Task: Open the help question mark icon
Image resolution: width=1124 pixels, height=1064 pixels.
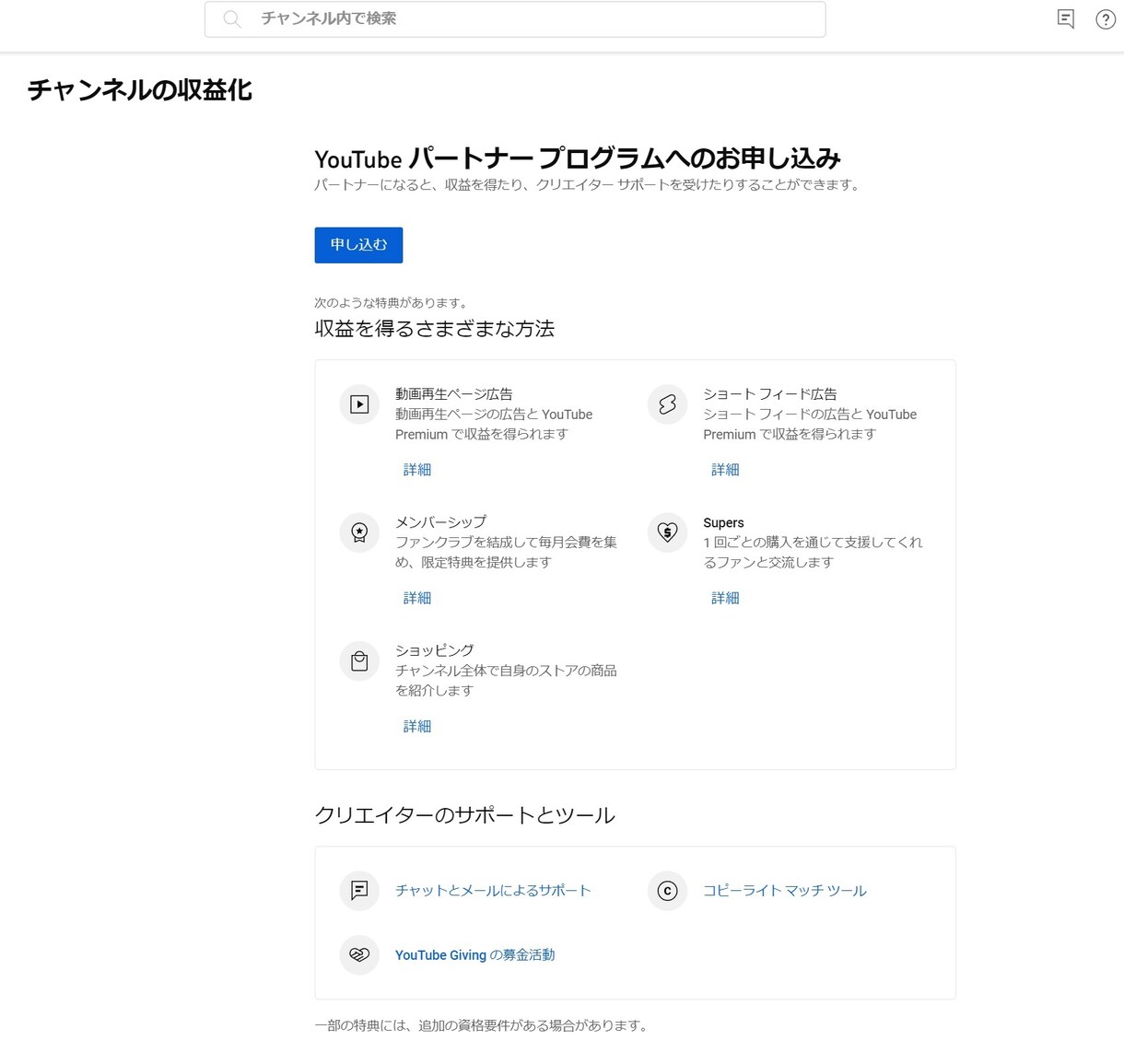Action: point(1106,19)
